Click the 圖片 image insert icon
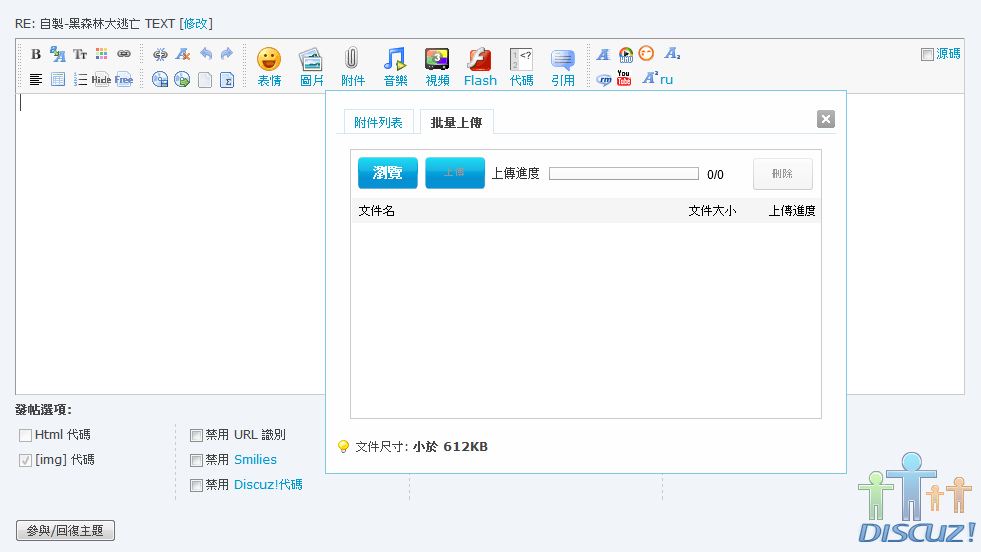The height and width of the screenshot is (552, 981). [311, 66]
